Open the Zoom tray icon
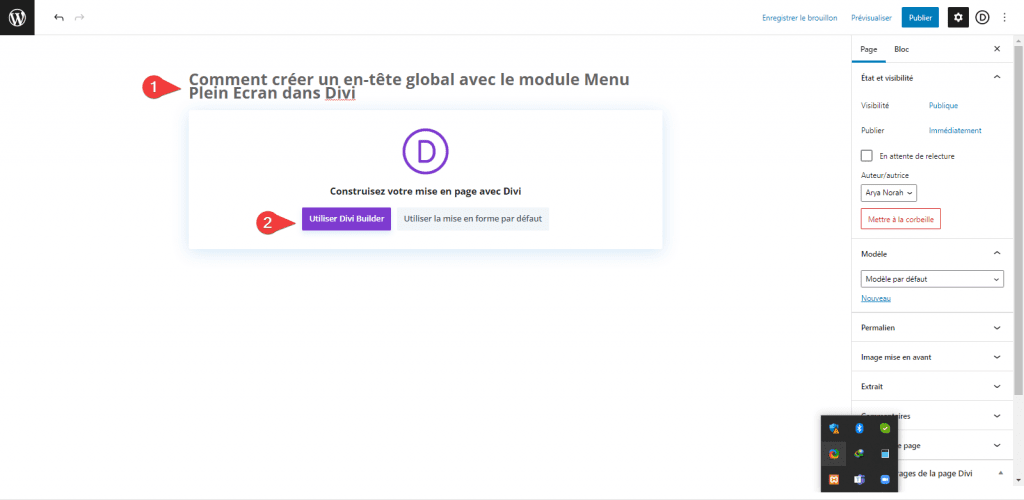 tap(885, 479)
